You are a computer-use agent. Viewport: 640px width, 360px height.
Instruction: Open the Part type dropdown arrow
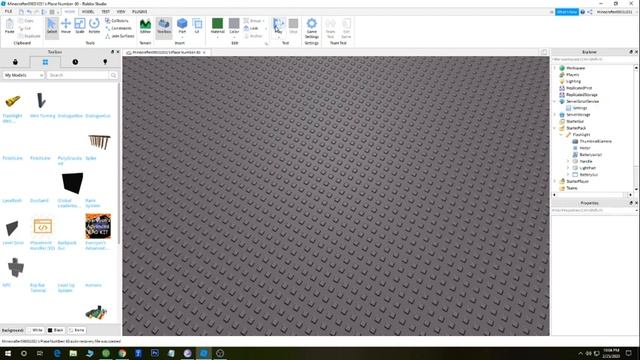(182, 37)
